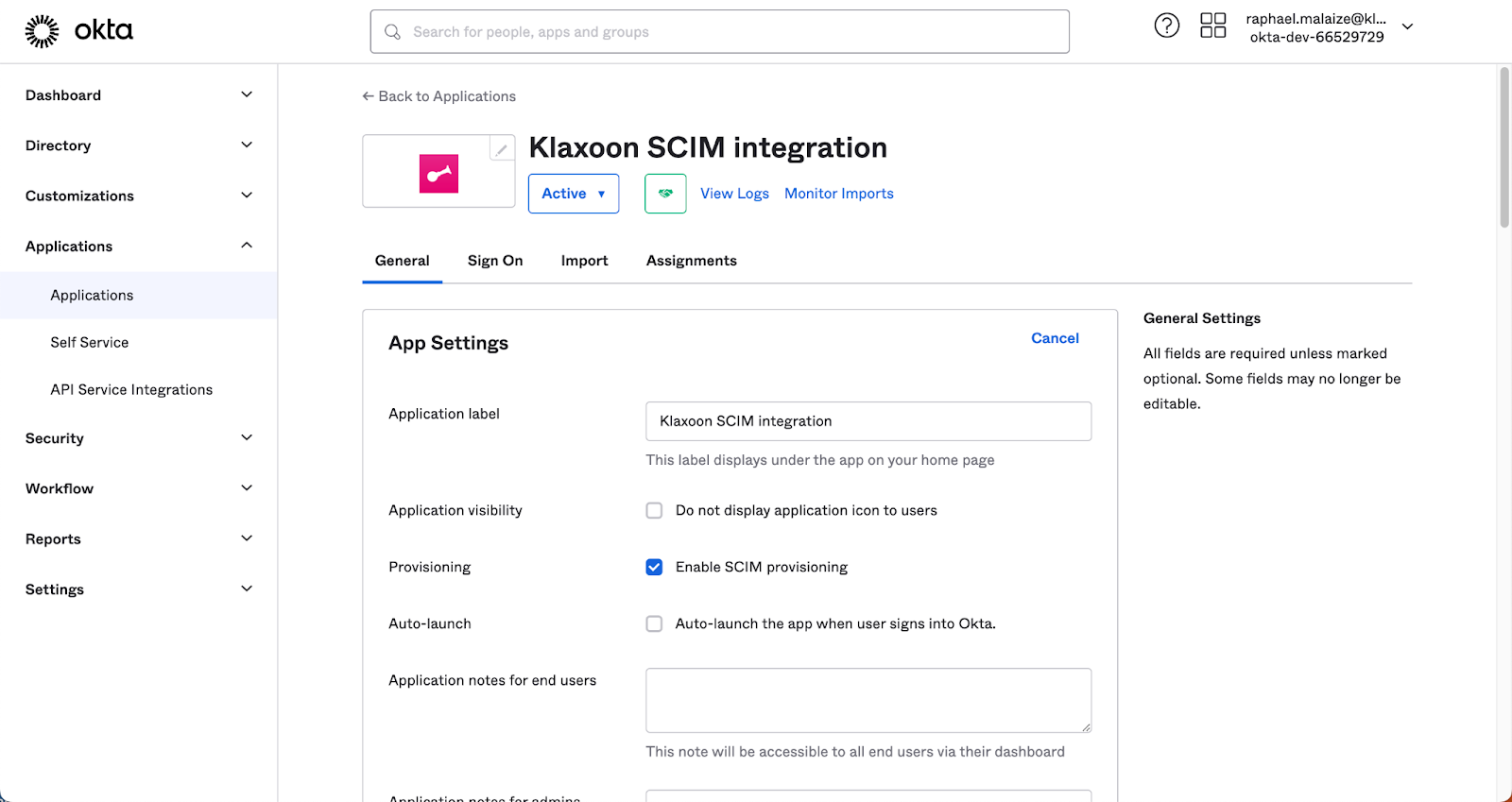Uncheck Enable SCIM provisioning
Image resolution: width=1512 pixels, height=802 pixels.
click(x=654, y=568)
